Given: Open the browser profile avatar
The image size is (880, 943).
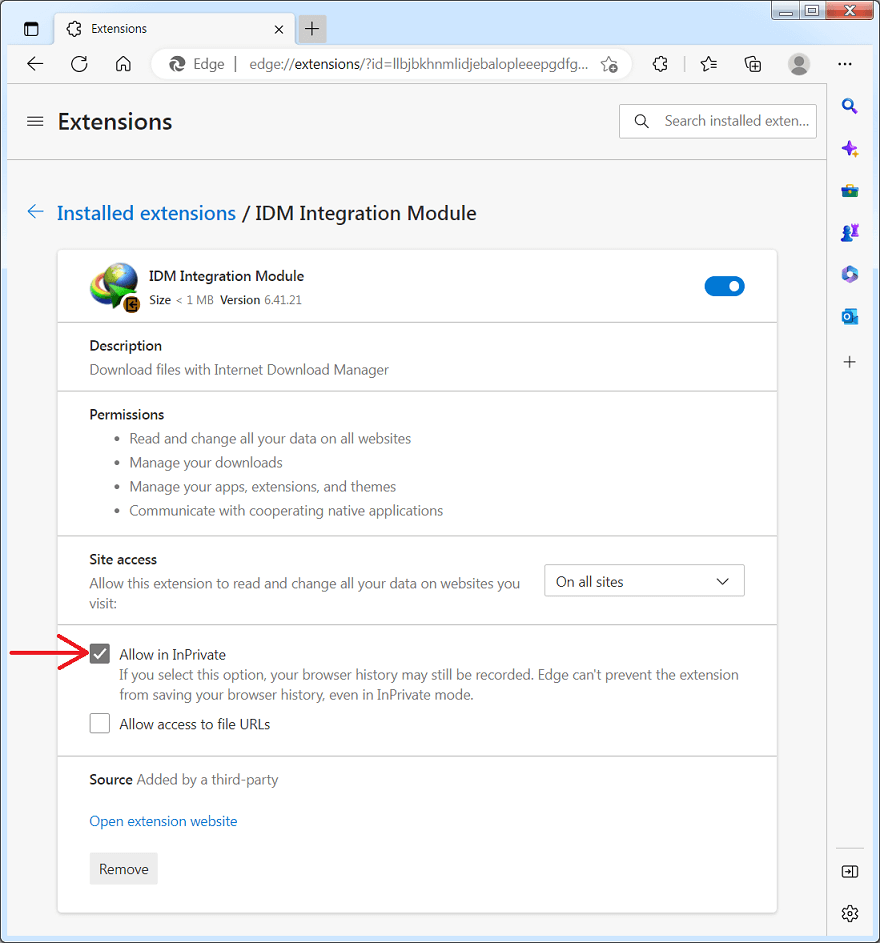Looking at the screenshot, I should point(799,63).
